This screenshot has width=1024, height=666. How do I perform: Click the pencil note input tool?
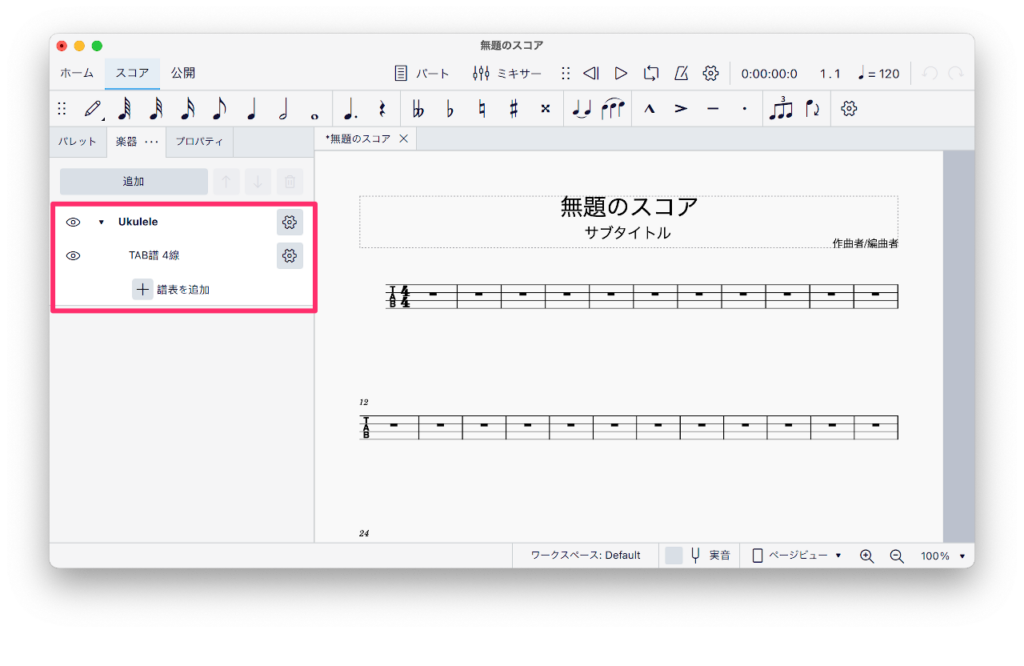[93, 109]
